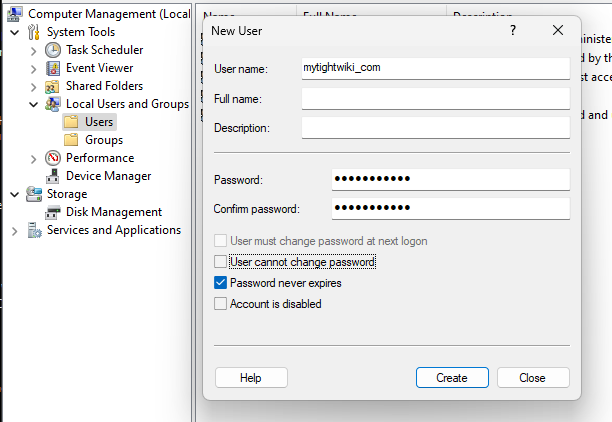Enable User cannot change password checkbox

point(221,262)
